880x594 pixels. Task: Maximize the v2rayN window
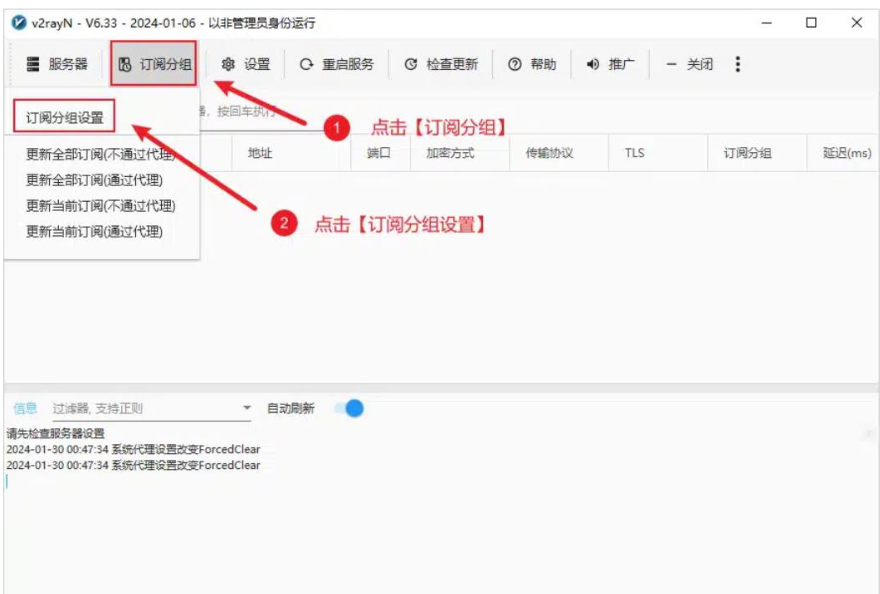pos(811,23)
